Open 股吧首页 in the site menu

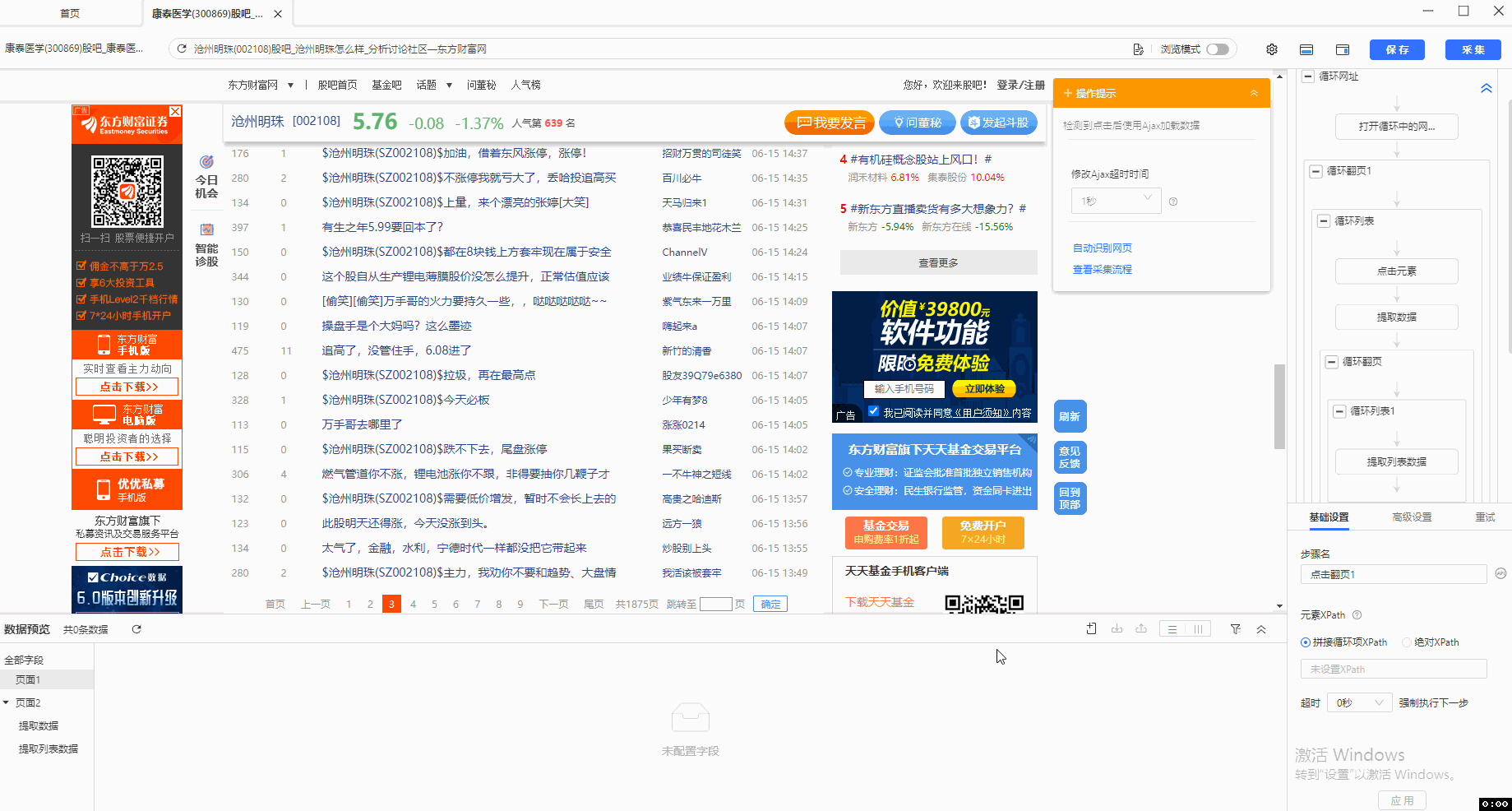[337, 85]
